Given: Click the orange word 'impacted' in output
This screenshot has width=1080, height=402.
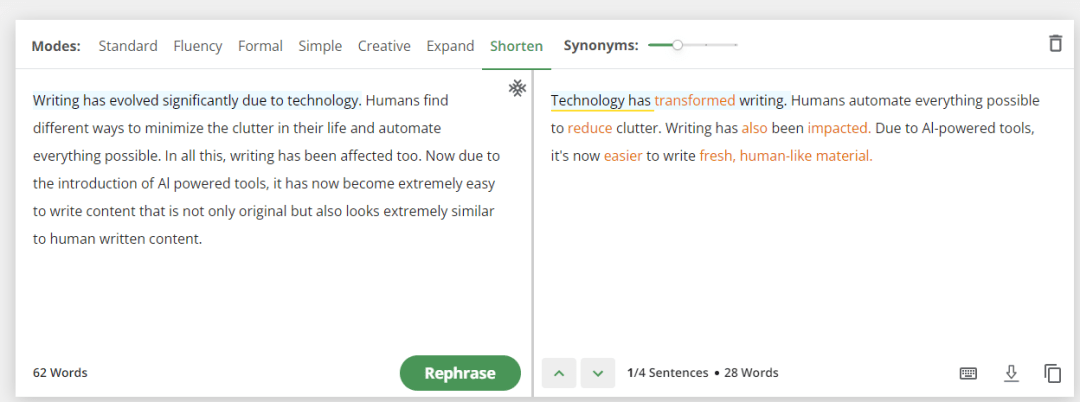Looking at the screenshot, I should (839, 128).
